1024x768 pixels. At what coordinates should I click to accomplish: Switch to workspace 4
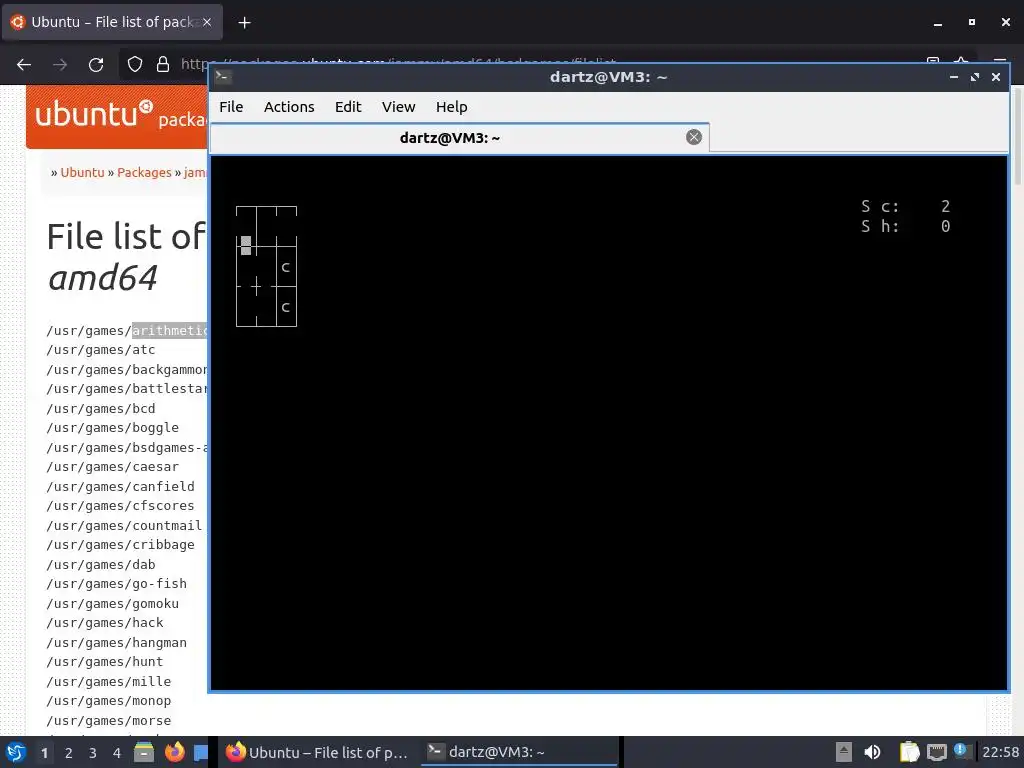click(117, 753)
